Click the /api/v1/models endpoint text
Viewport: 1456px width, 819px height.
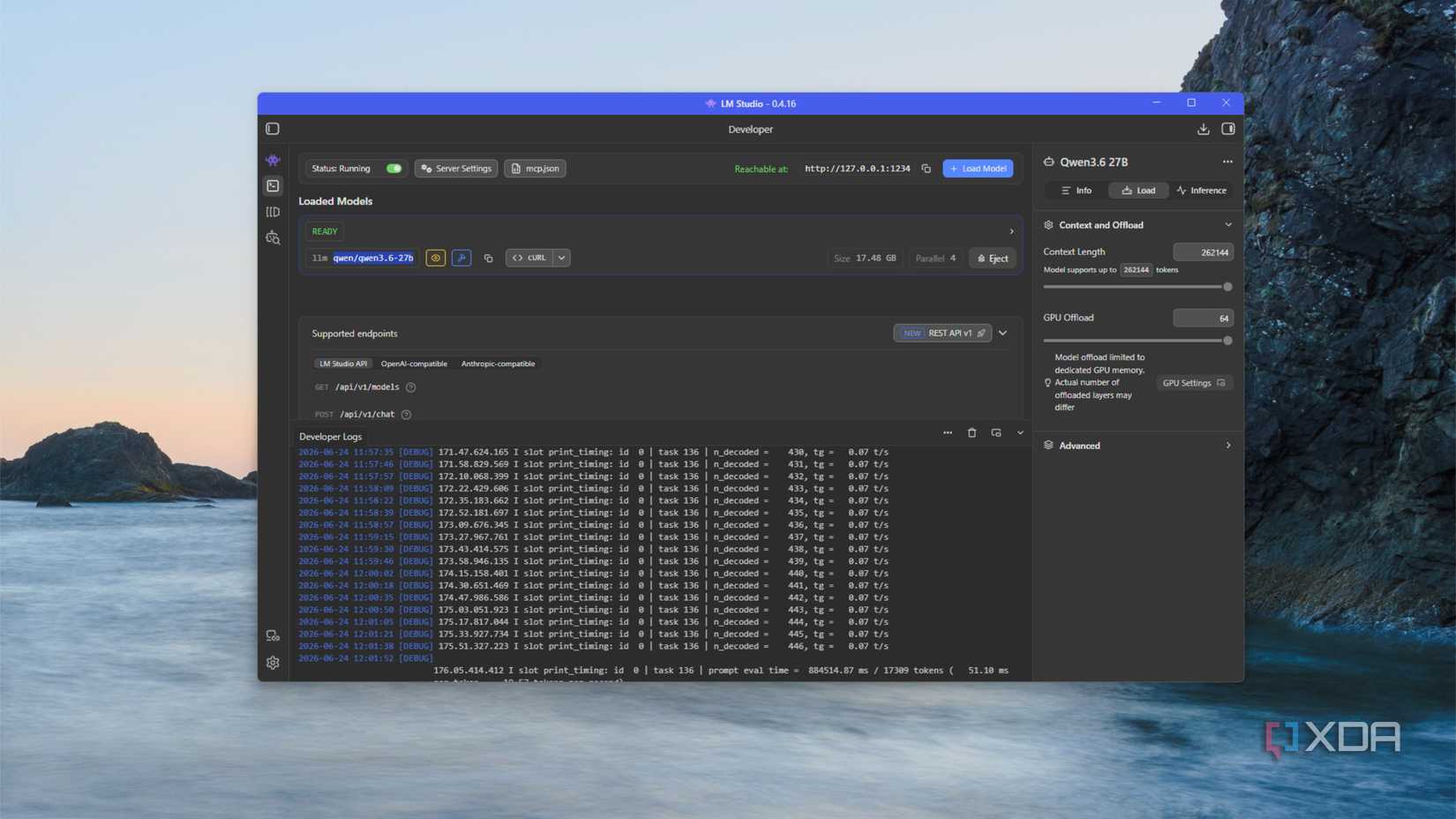(367, 387)
